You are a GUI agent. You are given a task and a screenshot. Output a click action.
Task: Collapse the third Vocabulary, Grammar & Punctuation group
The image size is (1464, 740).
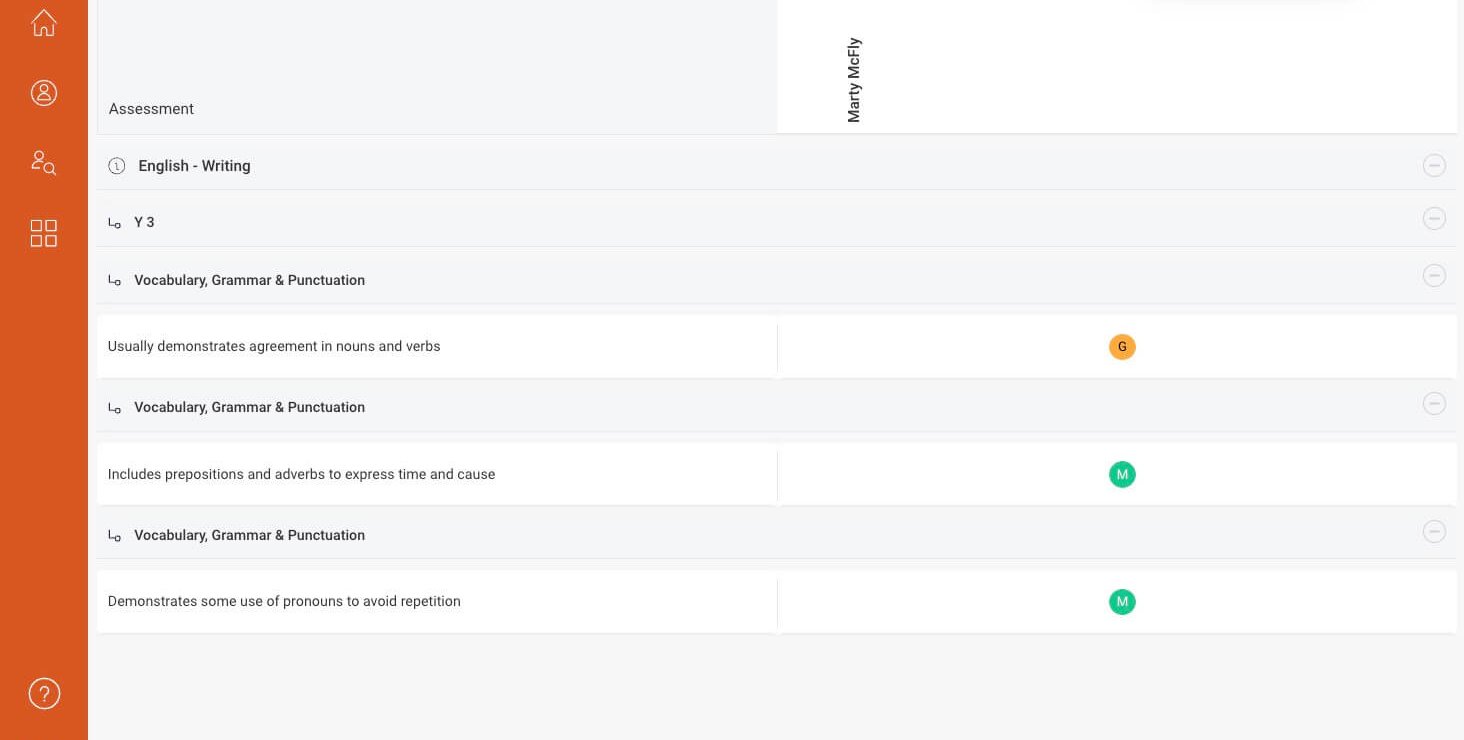point(1434,531)
